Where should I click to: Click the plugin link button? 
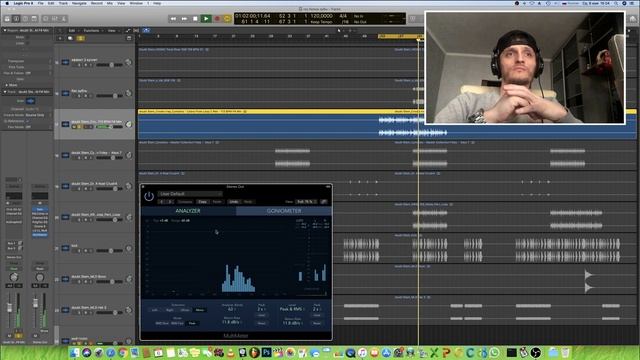point(324,202)
